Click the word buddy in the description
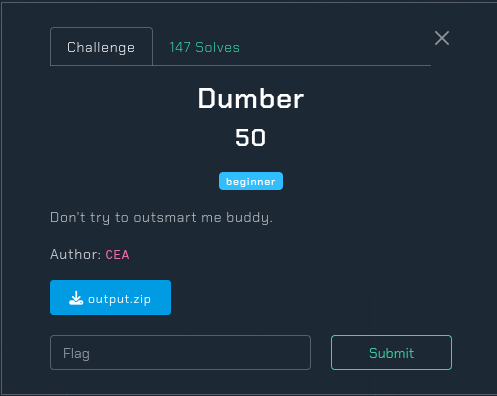Image resolution: width=497 pixels, height=396 pixels. pos(248,218)
